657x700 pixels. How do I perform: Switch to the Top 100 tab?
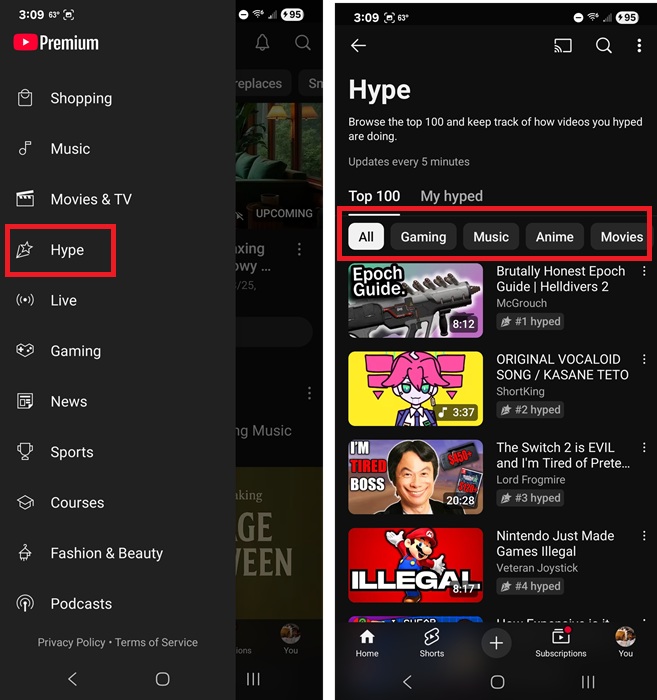click(374, 196)
